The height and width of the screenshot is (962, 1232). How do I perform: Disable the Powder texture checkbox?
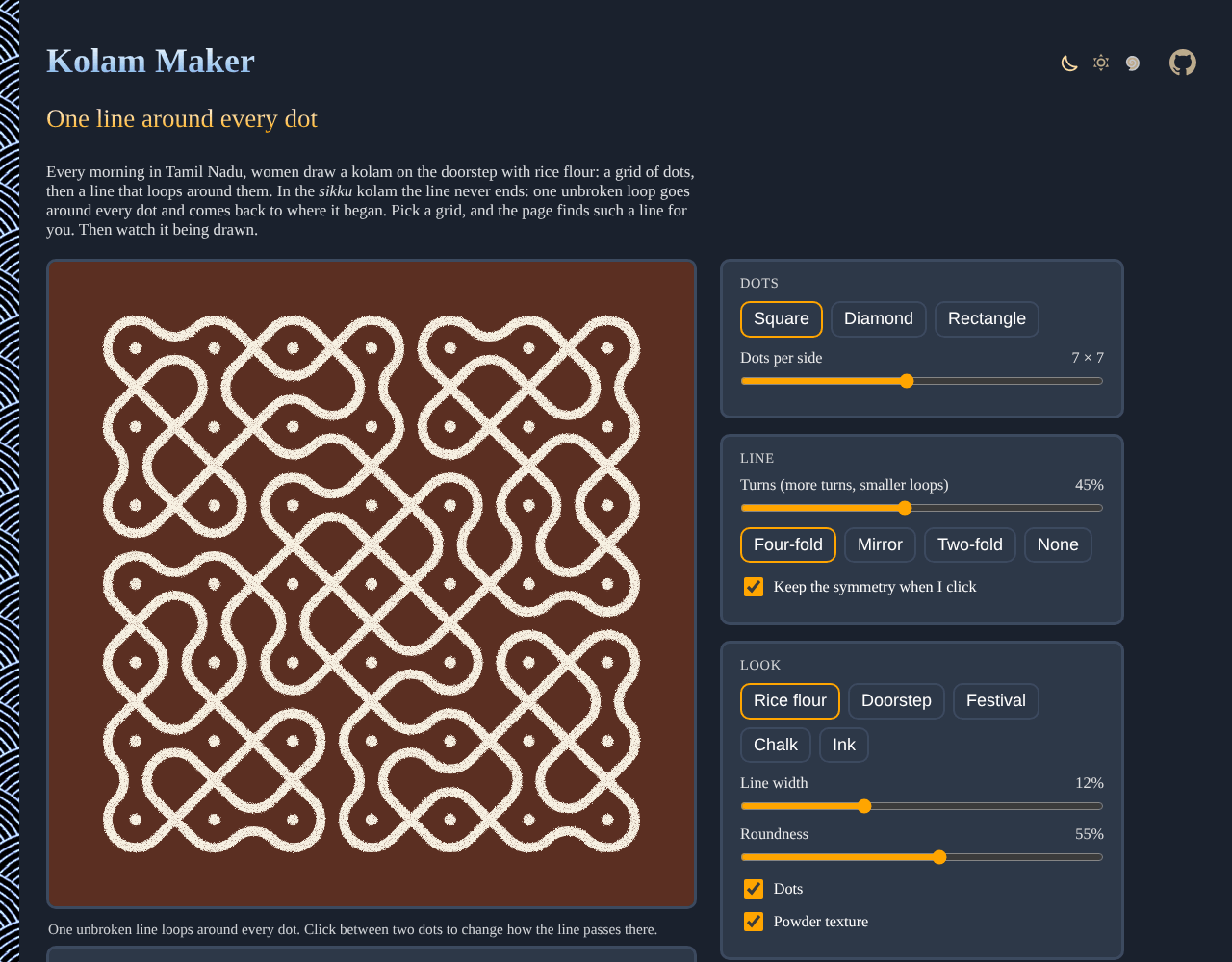[x=754, y=922]
